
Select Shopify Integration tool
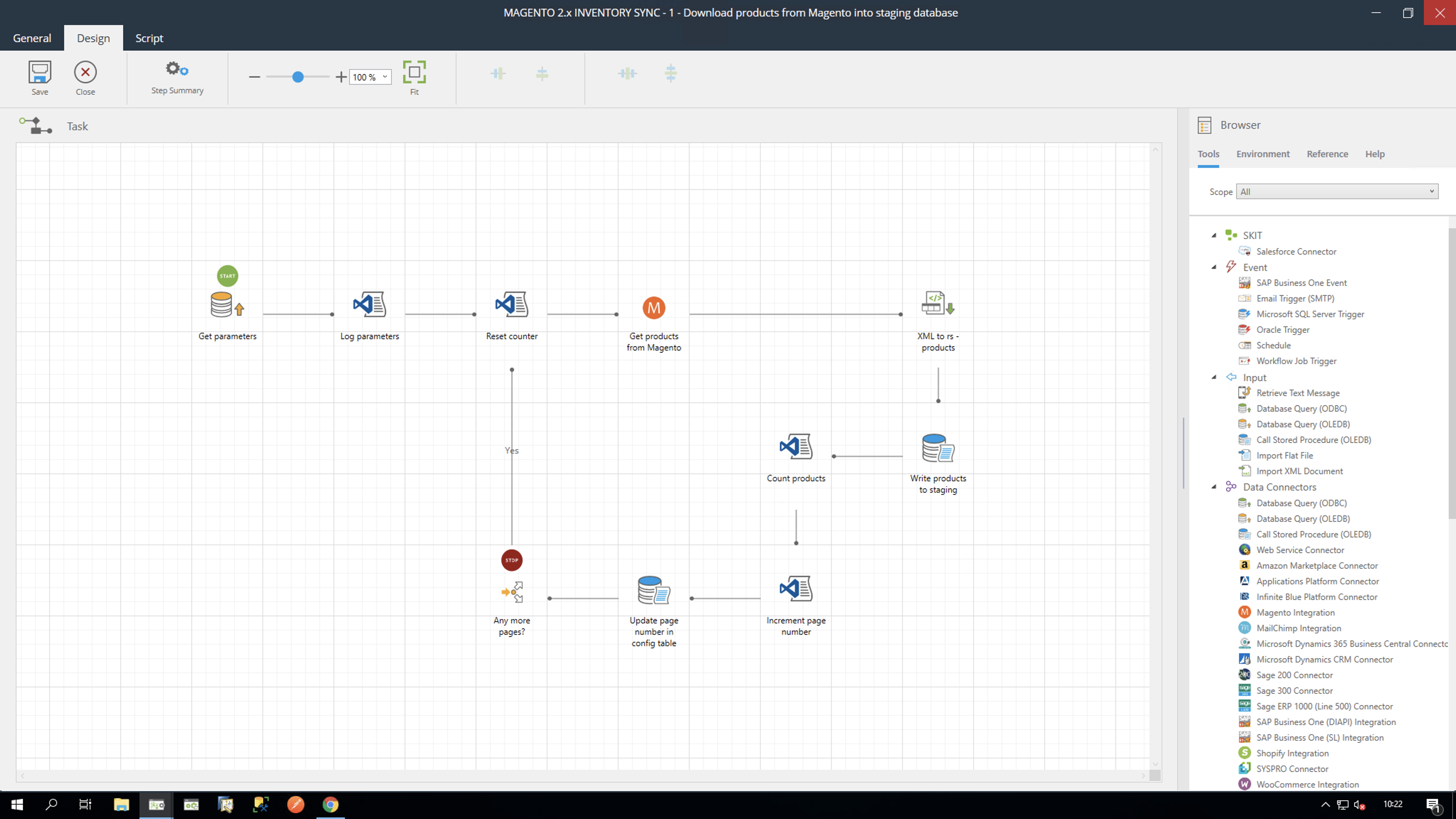1292,753
